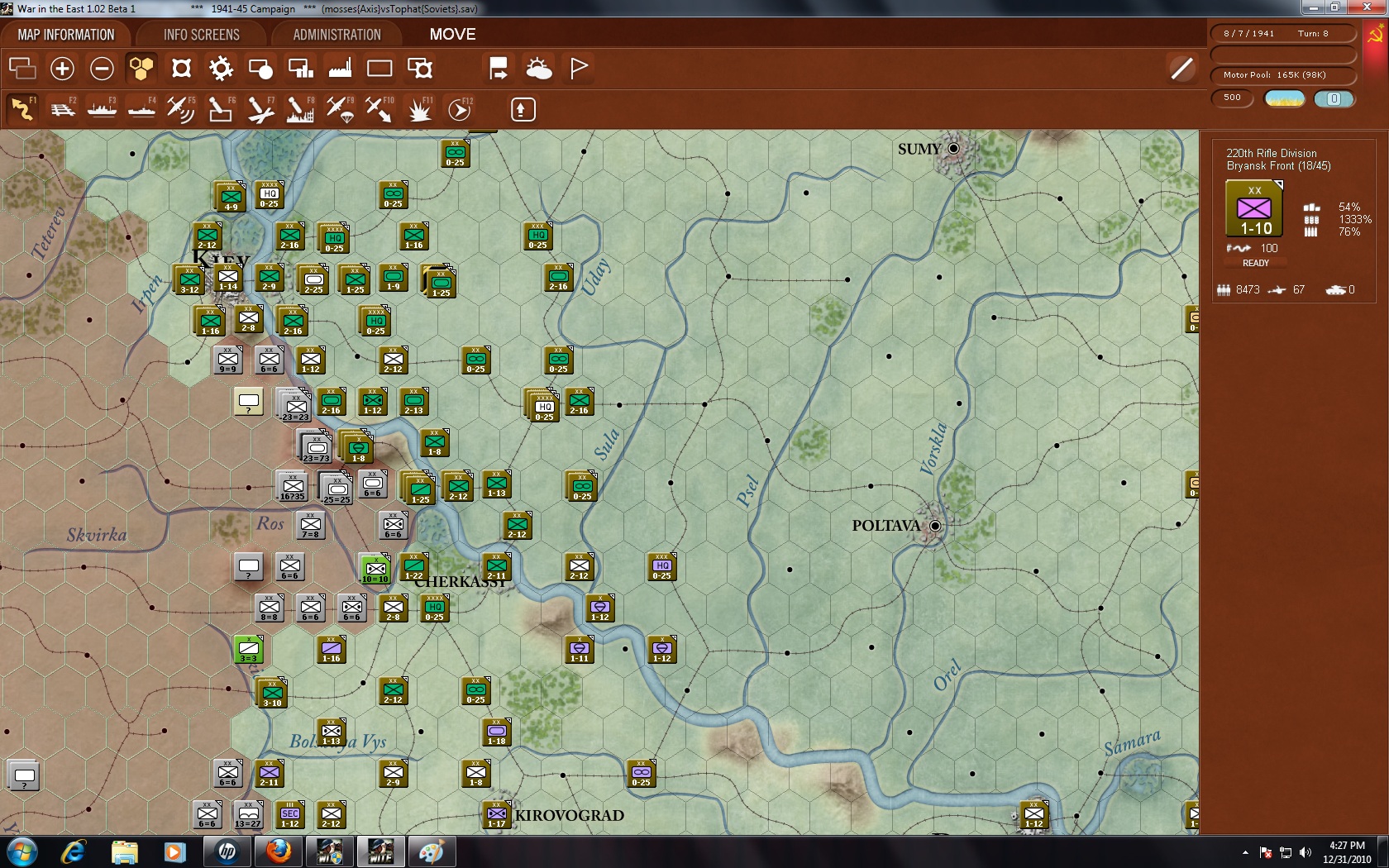This screenshot has width=1389, height=868.
Task: Click the weather cloud-and-sun icon
Action: [538, 69]
